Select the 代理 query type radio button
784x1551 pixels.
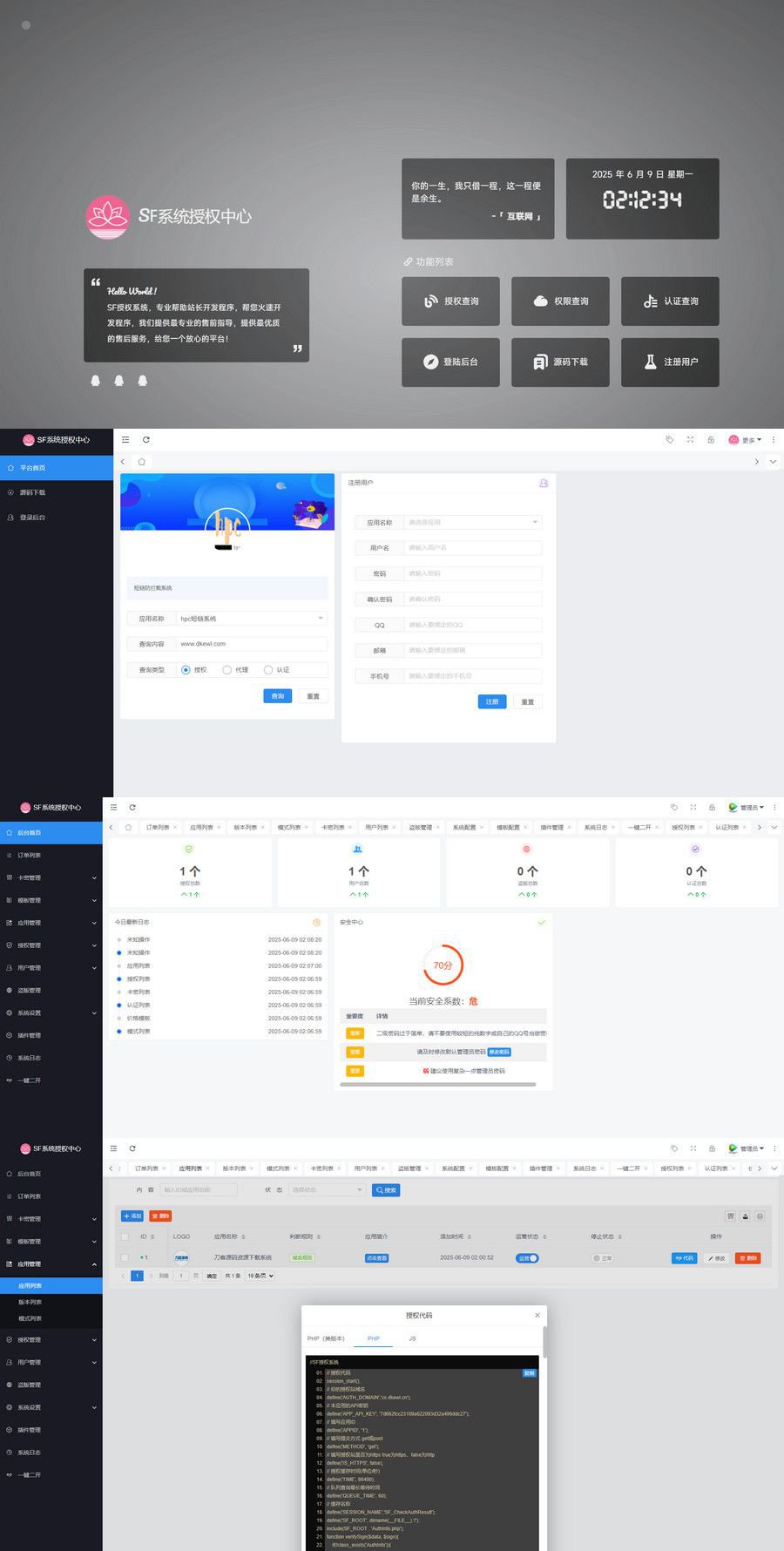(x=227, y=670)
